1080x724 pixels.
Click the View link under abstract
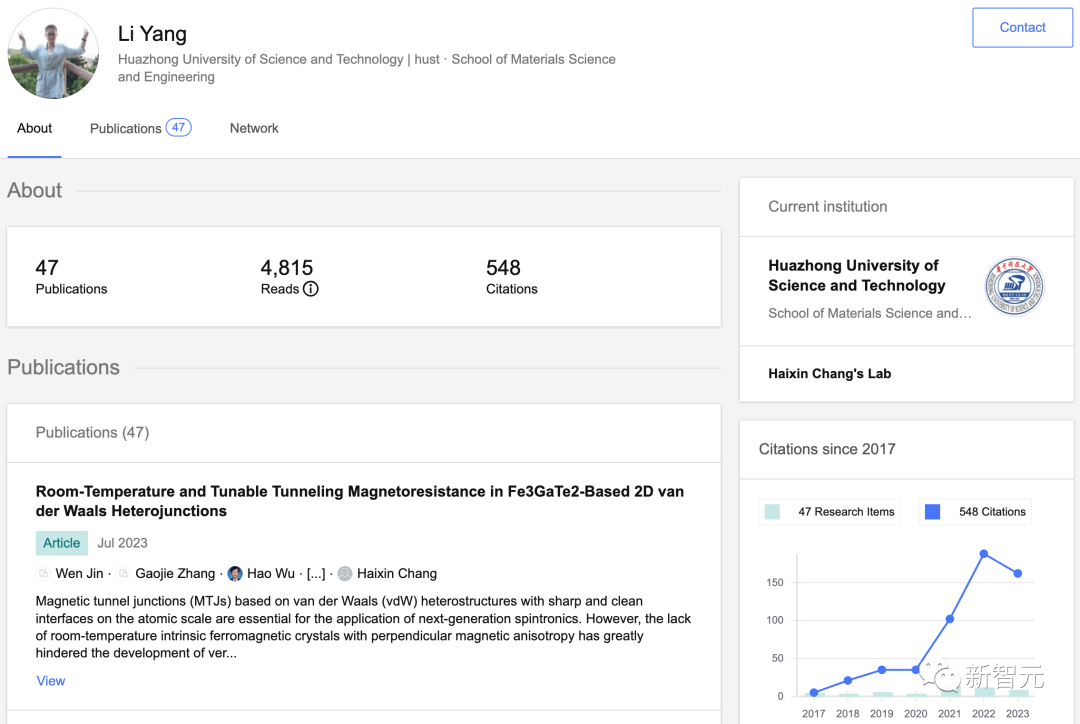51,681
